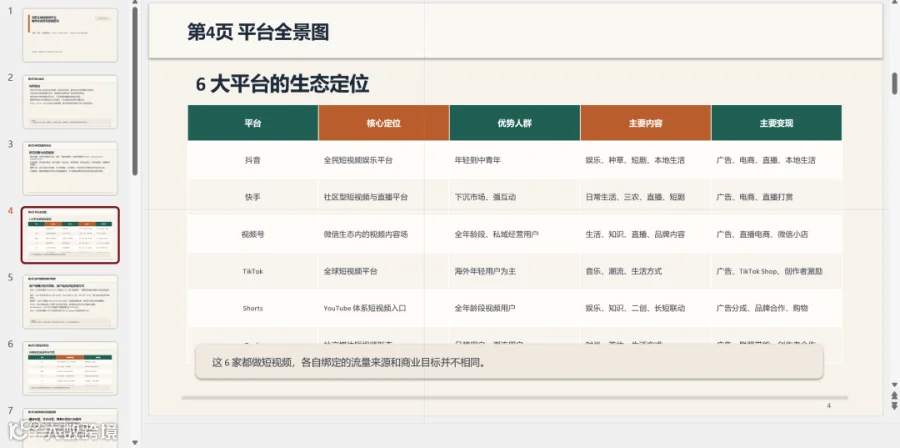Screen dimensions: 900x448
Task: Click the 视频号 platform cell
Action: pyautogui.click(x=253, y=234)
